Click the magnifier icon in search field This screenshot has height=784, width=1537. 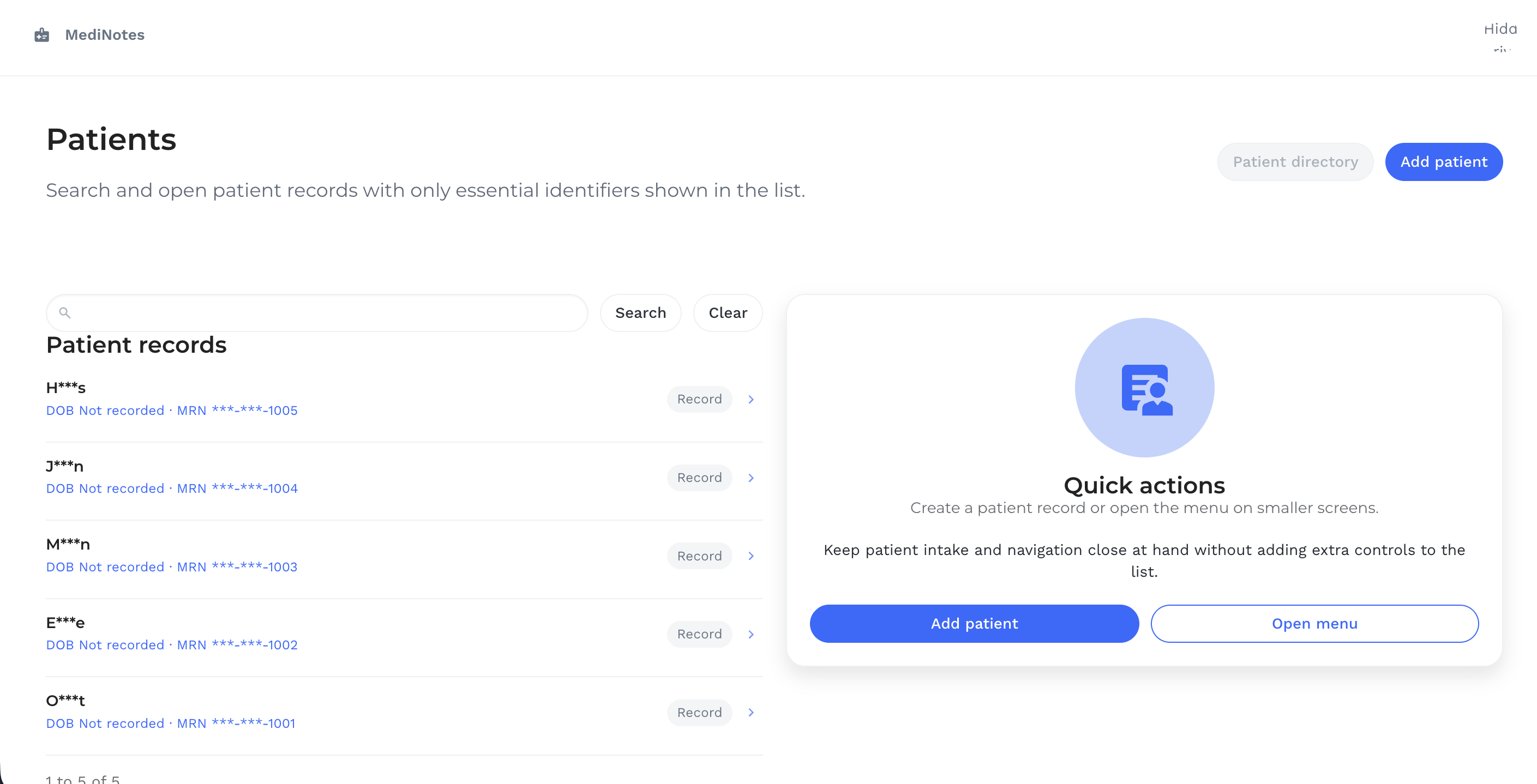[x=65, y=312]
